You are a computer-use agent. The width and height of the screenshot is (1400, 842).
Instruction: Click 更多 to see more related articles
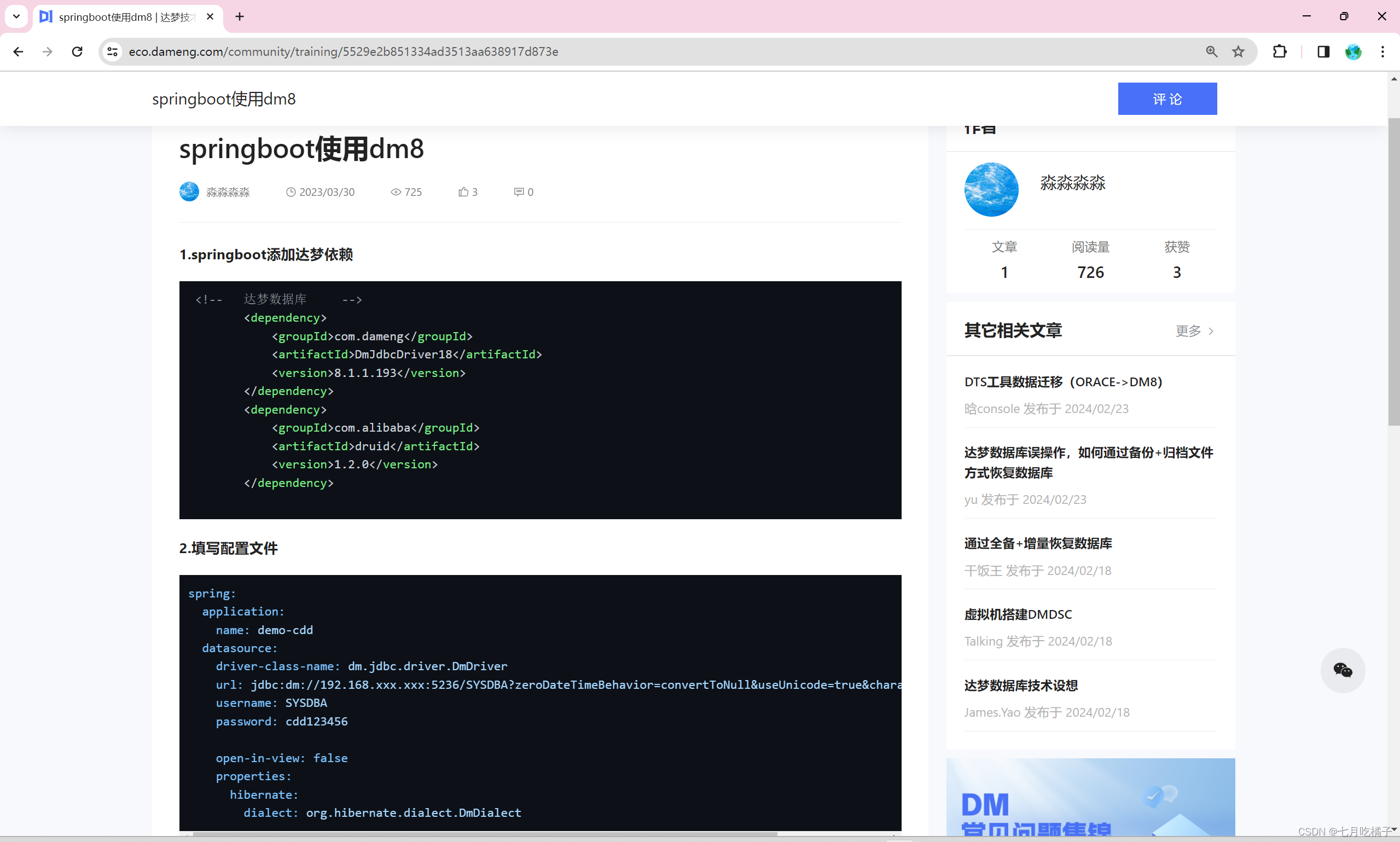tap(1194, 331)
